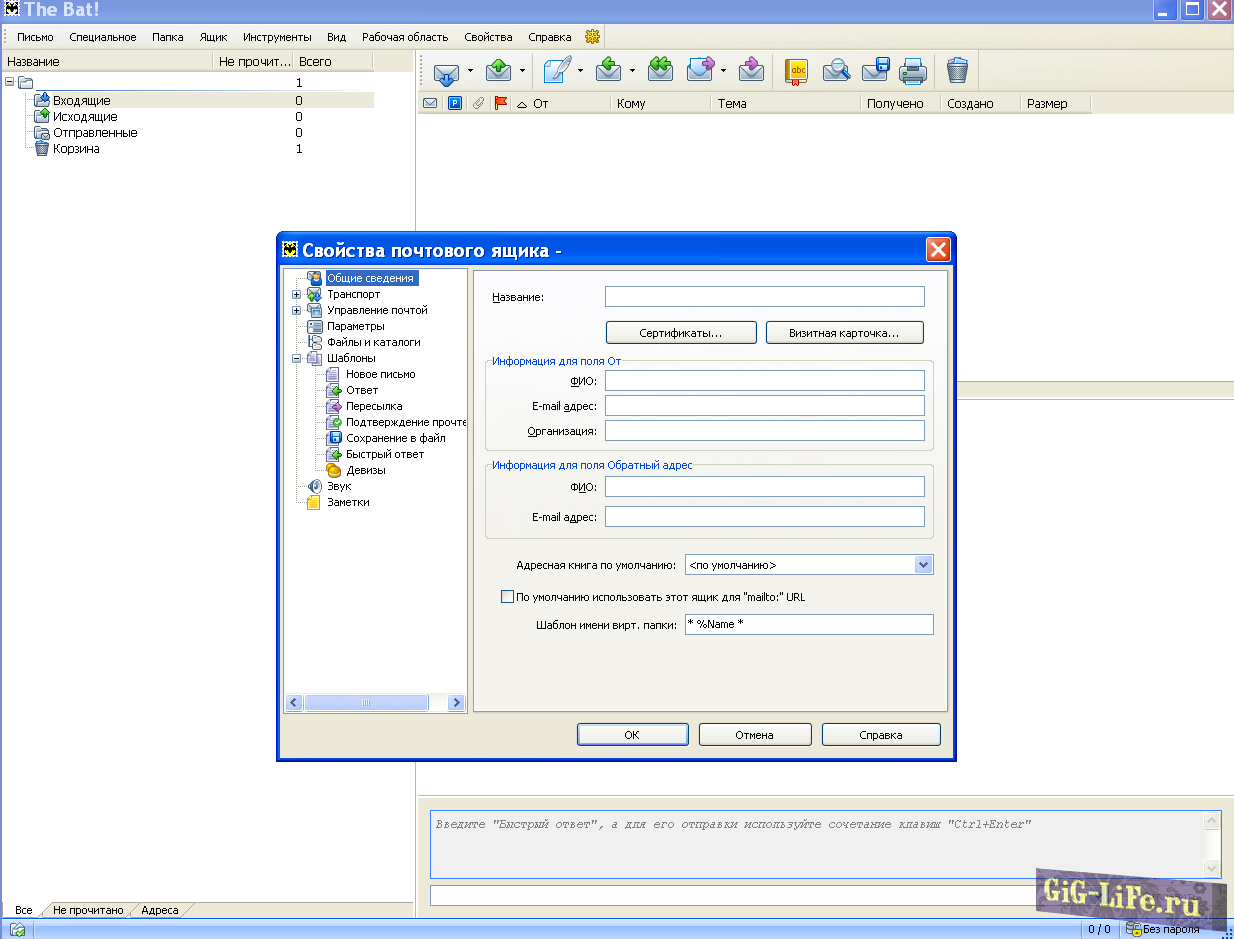
Task: Click the Название input field
Action: pos(764,297)
